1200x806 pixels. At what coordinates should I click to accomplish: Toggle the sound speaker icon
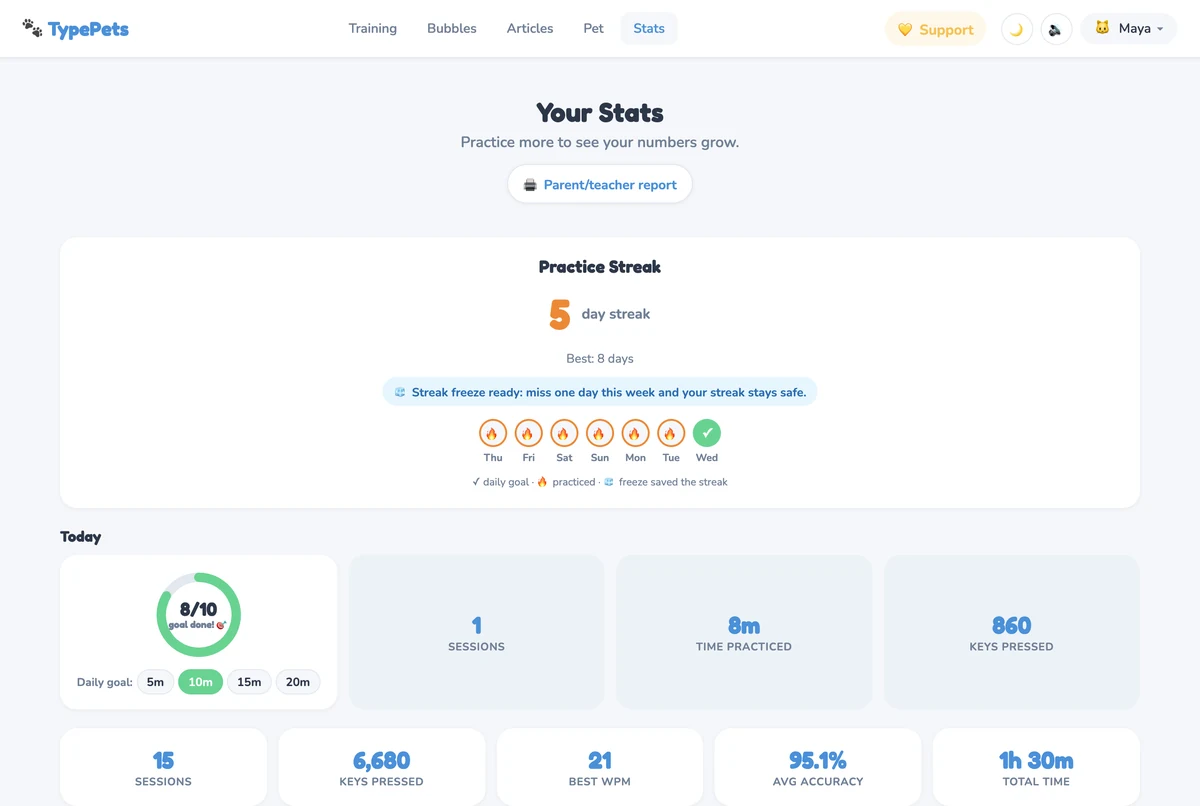coord(1056,29)
